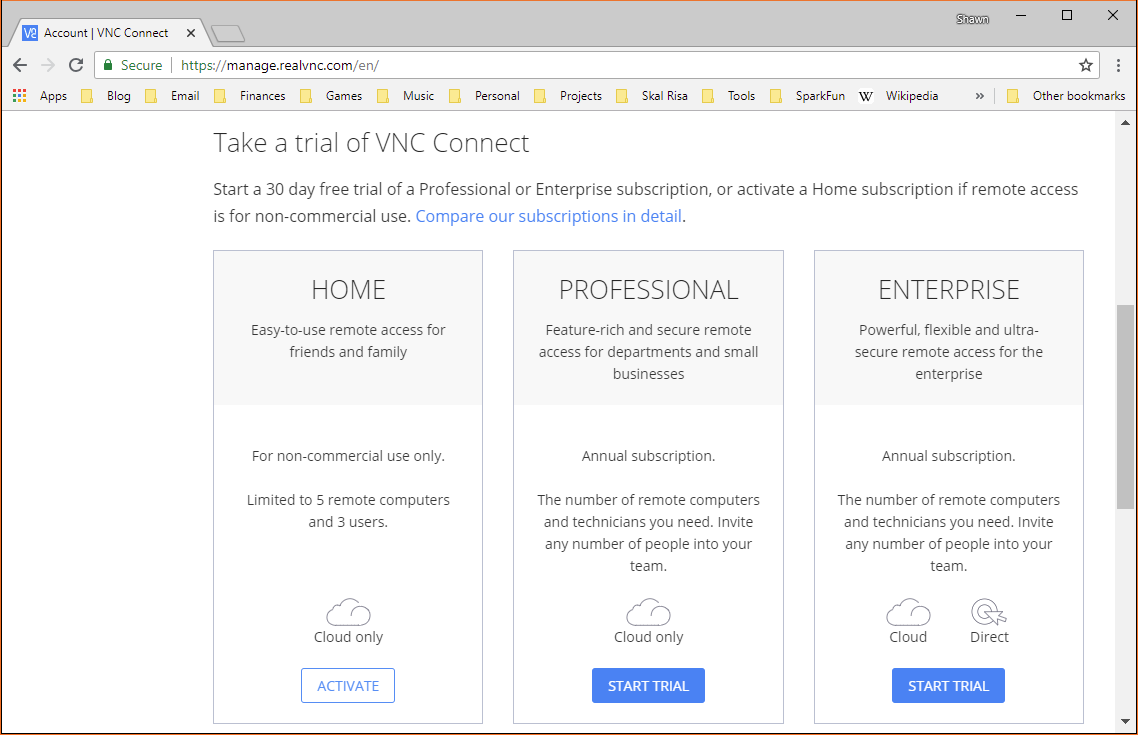Image resolution: width=1138 pixels, height=735 pixels.
Task: Open the Blog bookmarks folder
Action: pos(106,96)
